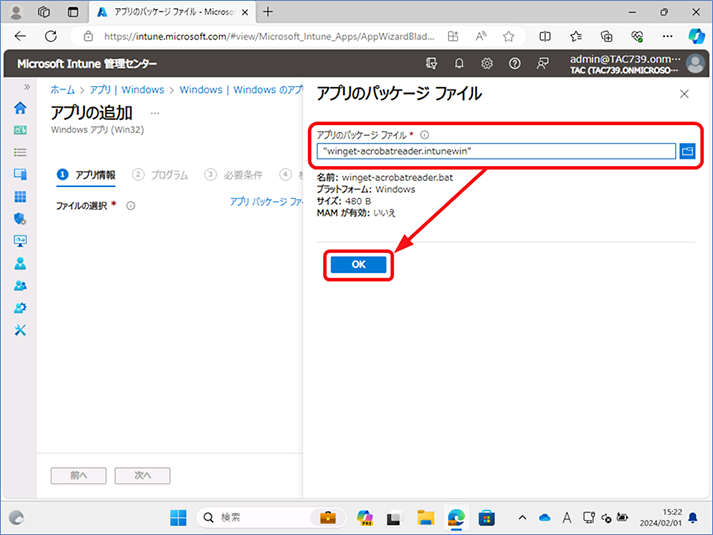Open Edge settings and more menu
Screen dimensions: 713x535
668,36
